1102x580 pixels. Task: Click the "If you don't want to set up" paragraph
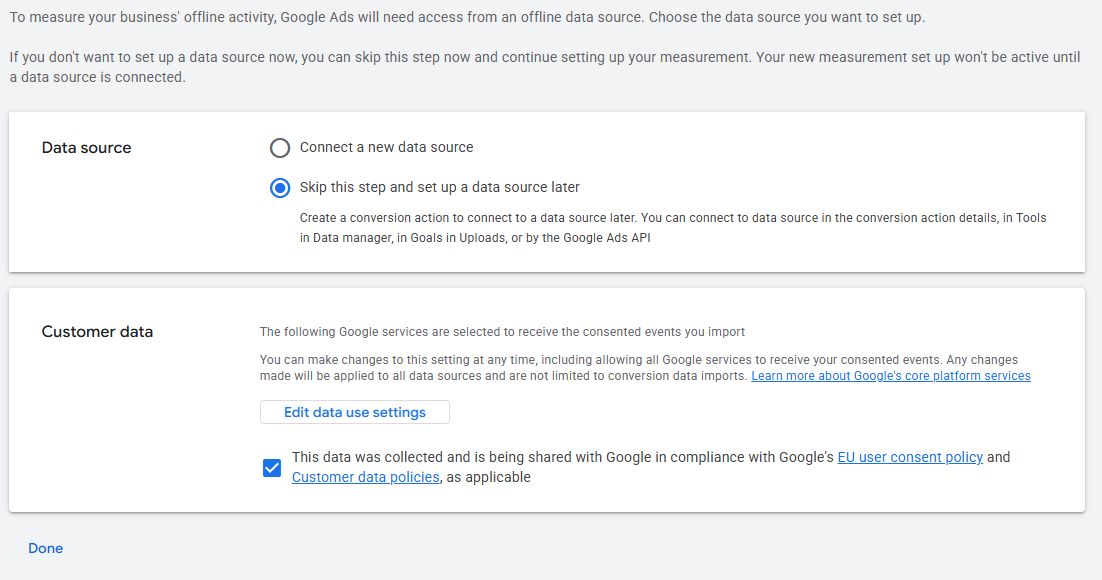coord(544,58)
